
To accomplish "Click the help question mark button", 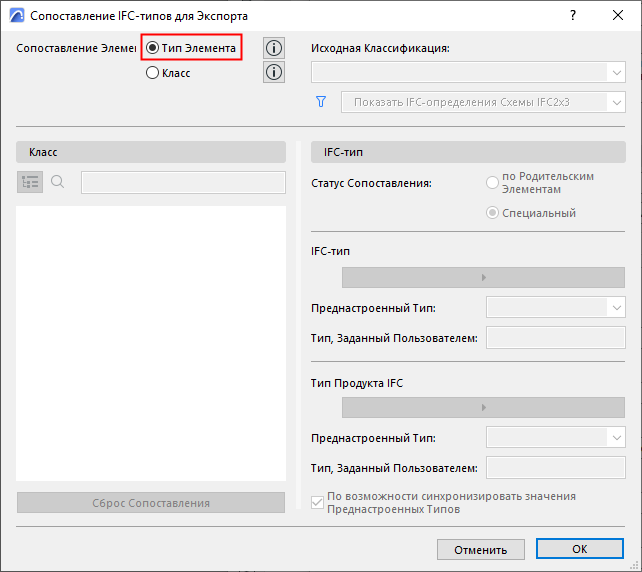I will (573, 16).
